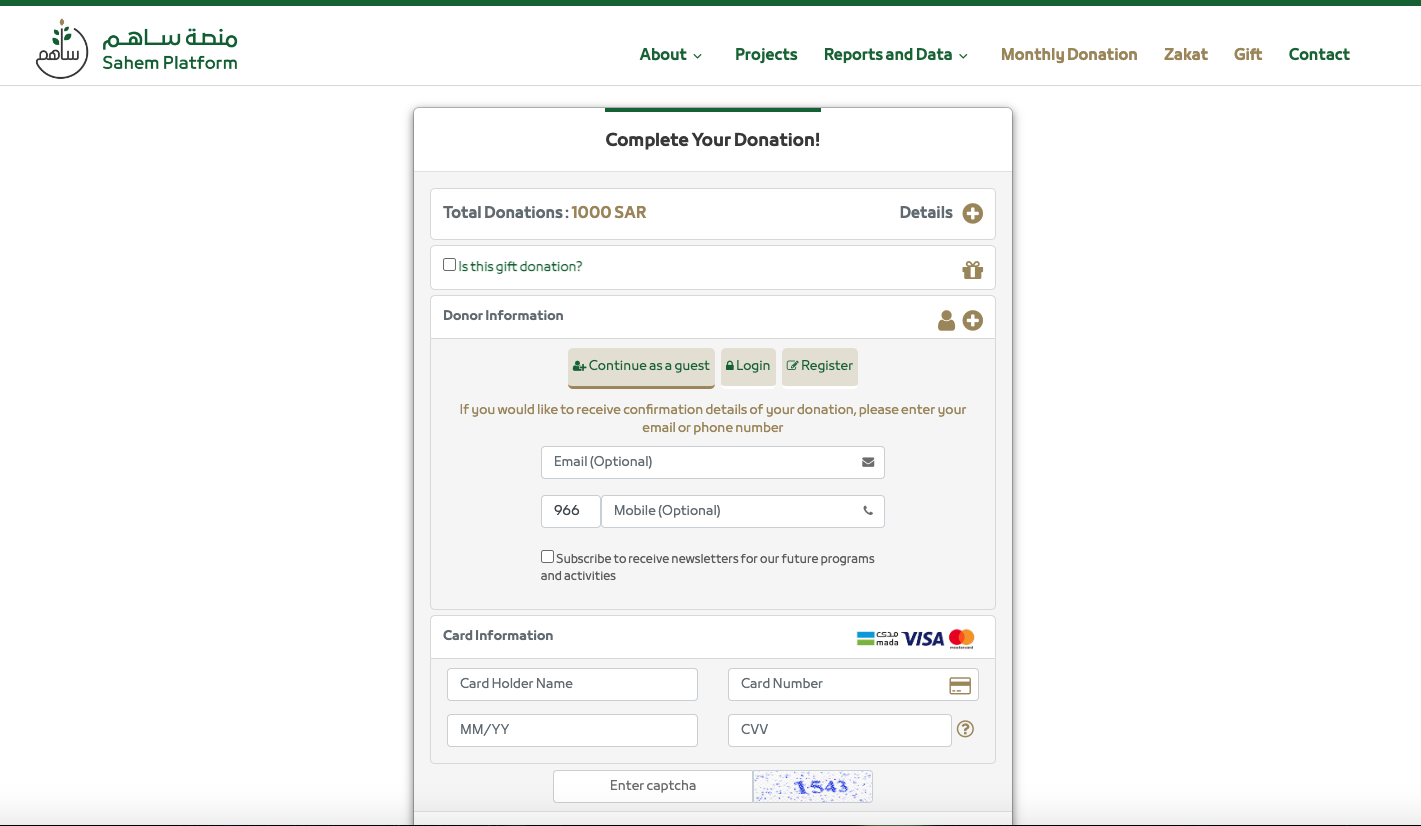
Task: Focus the Card Holder Name field
Action: (572, 684)
